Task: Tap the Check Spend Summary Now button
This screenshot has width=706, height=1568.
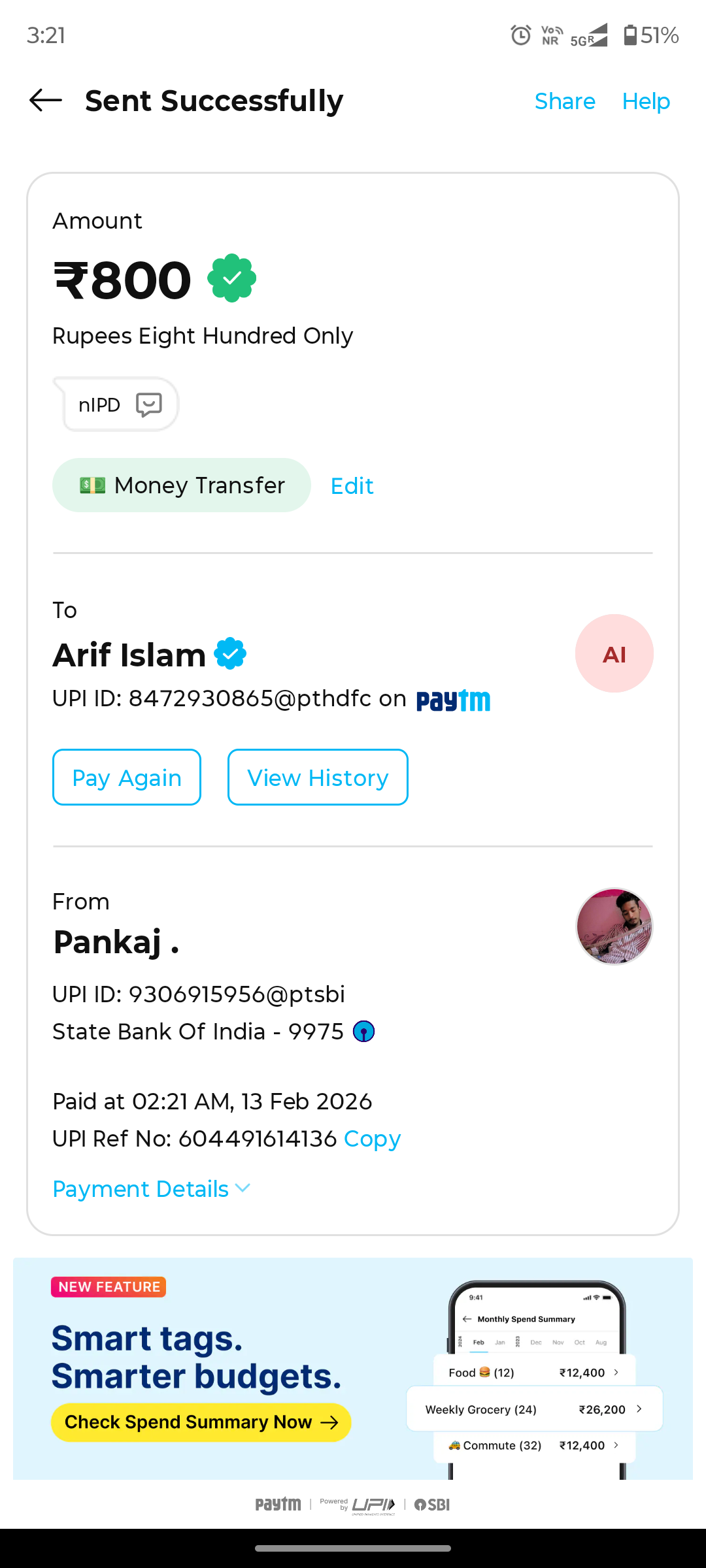Action: coord(201,1422)
